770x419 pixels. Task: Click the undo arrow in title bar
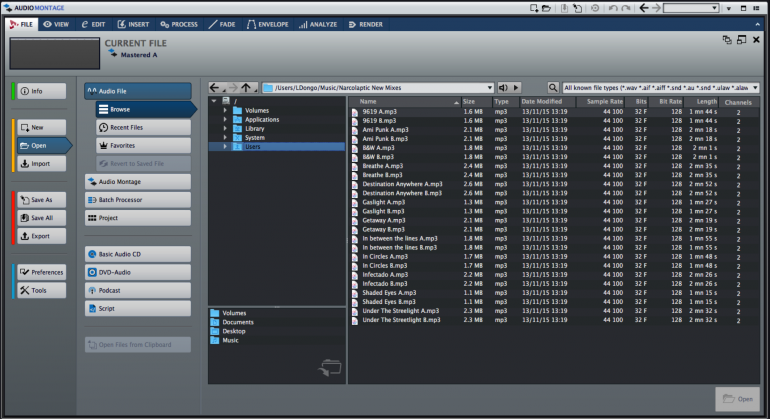[x=613, y=8]
